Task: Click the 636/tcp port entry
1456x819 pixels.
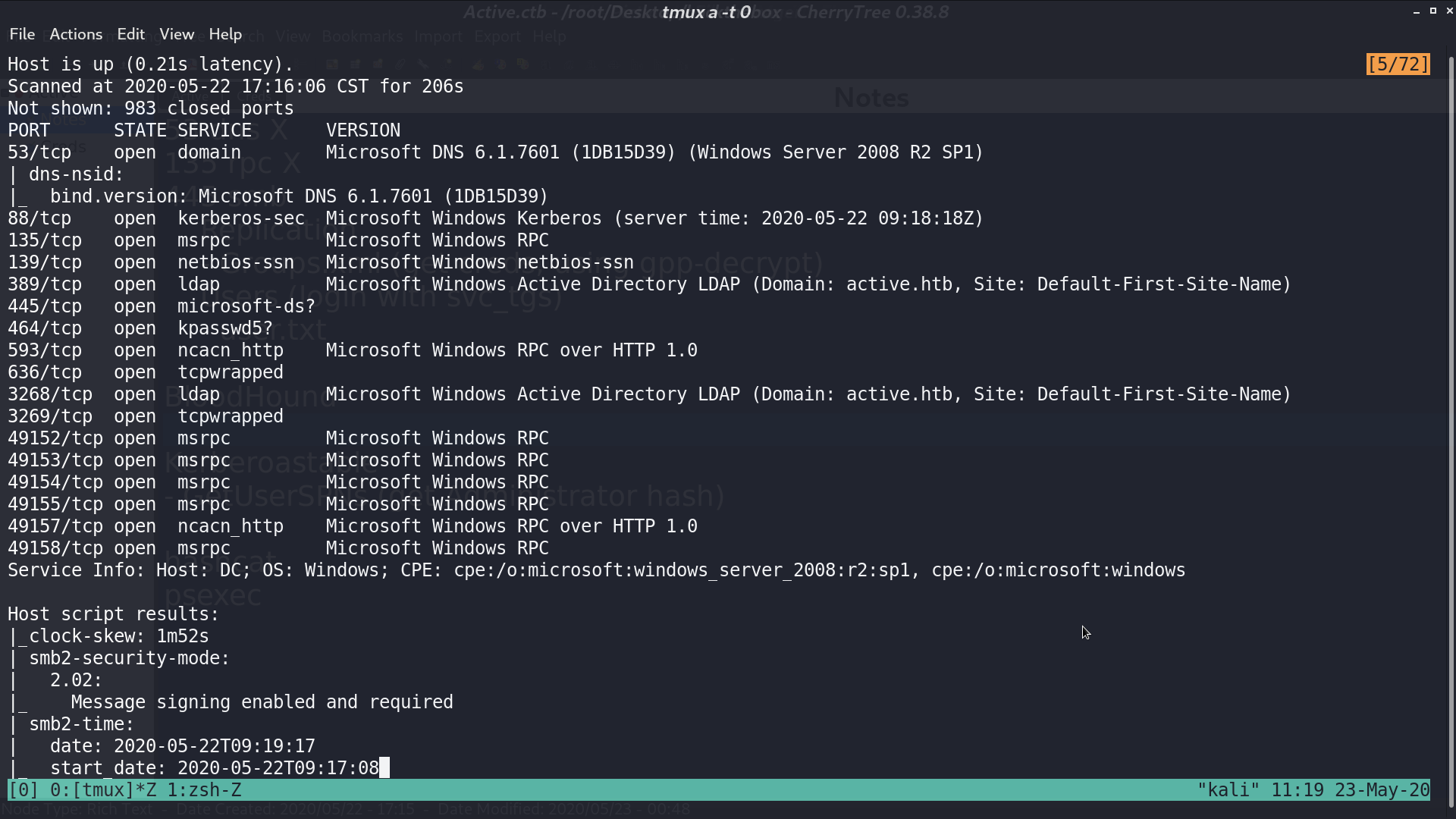Action: click(x=45, y=372)
